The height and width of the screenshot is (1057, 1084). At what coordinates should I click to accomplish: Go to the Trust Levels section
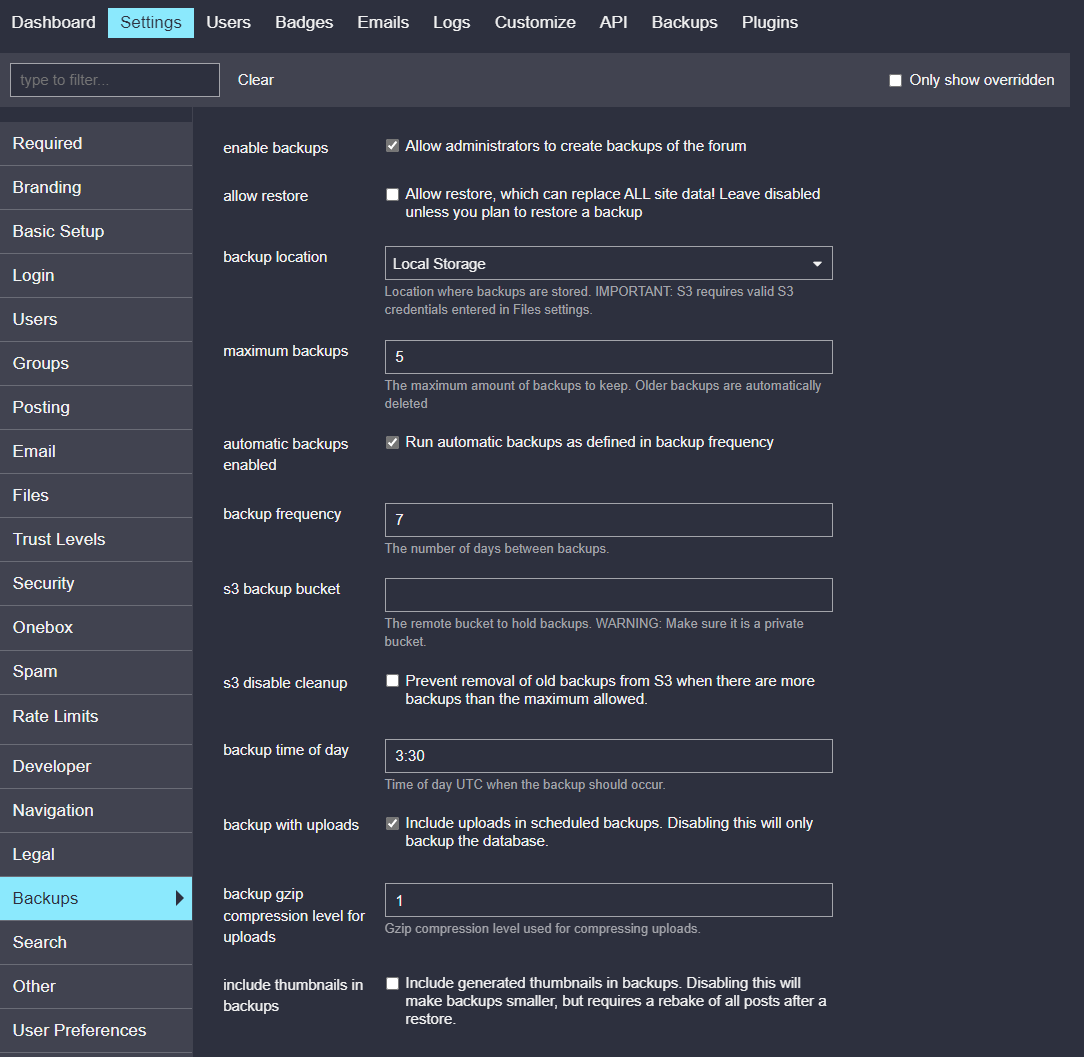tap(58, 539)
